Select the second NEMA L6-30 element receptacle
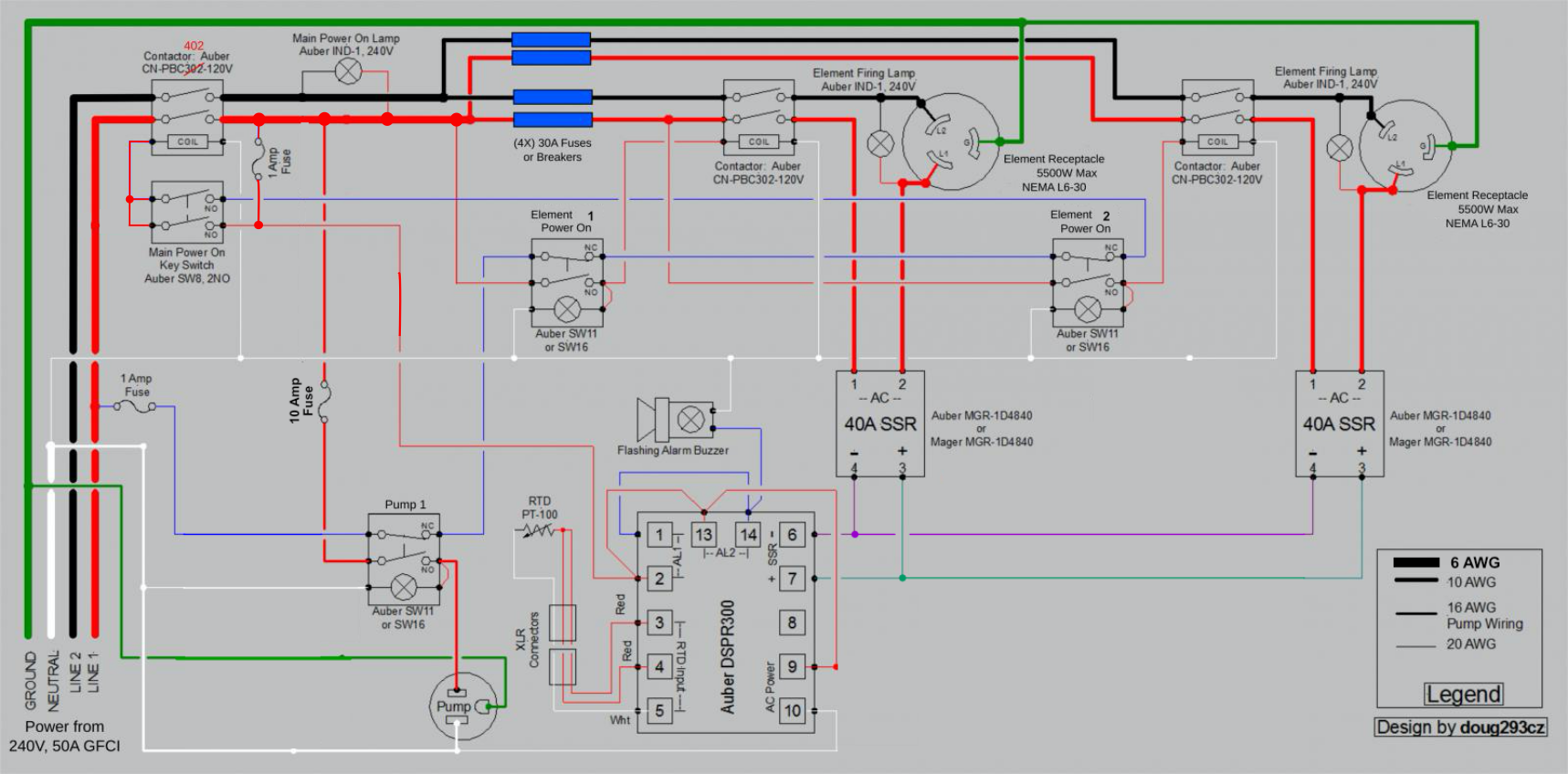This screenshot has height=774, width=1568. click(x=1405, y=145)
